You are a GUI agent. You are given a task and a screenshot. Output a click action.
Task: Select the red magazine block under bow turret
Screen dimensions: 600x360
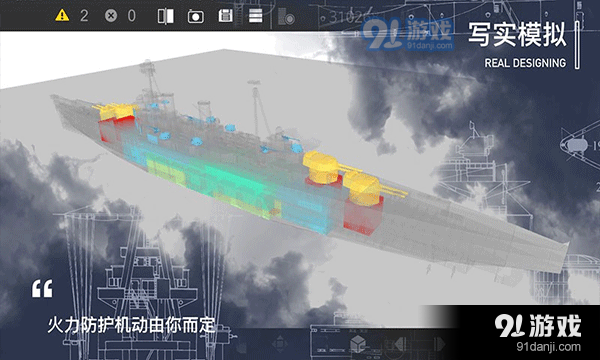(362, 216)
